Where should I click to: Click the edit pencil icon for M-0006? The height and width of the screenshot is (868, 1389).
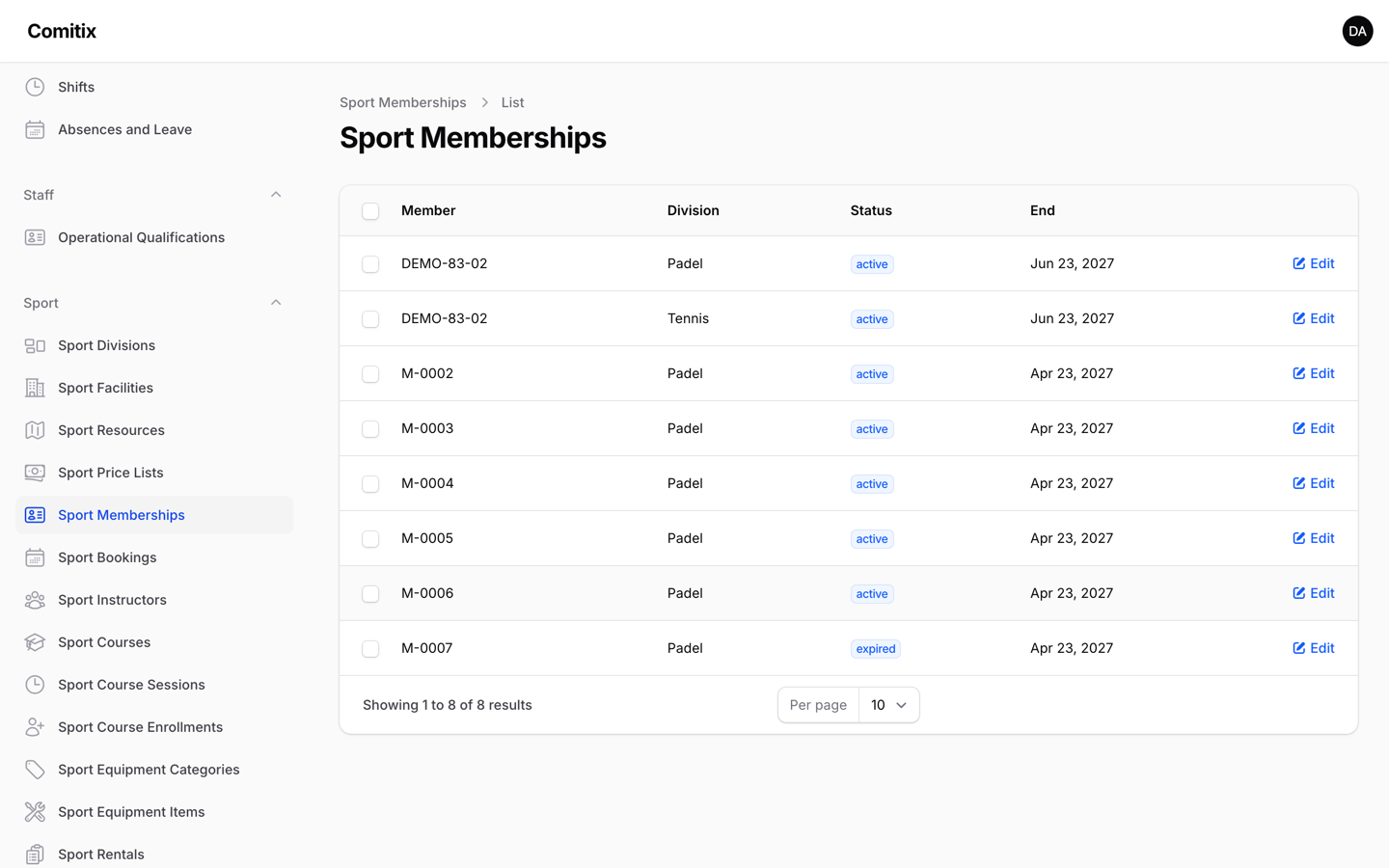tap(1299, 593)
